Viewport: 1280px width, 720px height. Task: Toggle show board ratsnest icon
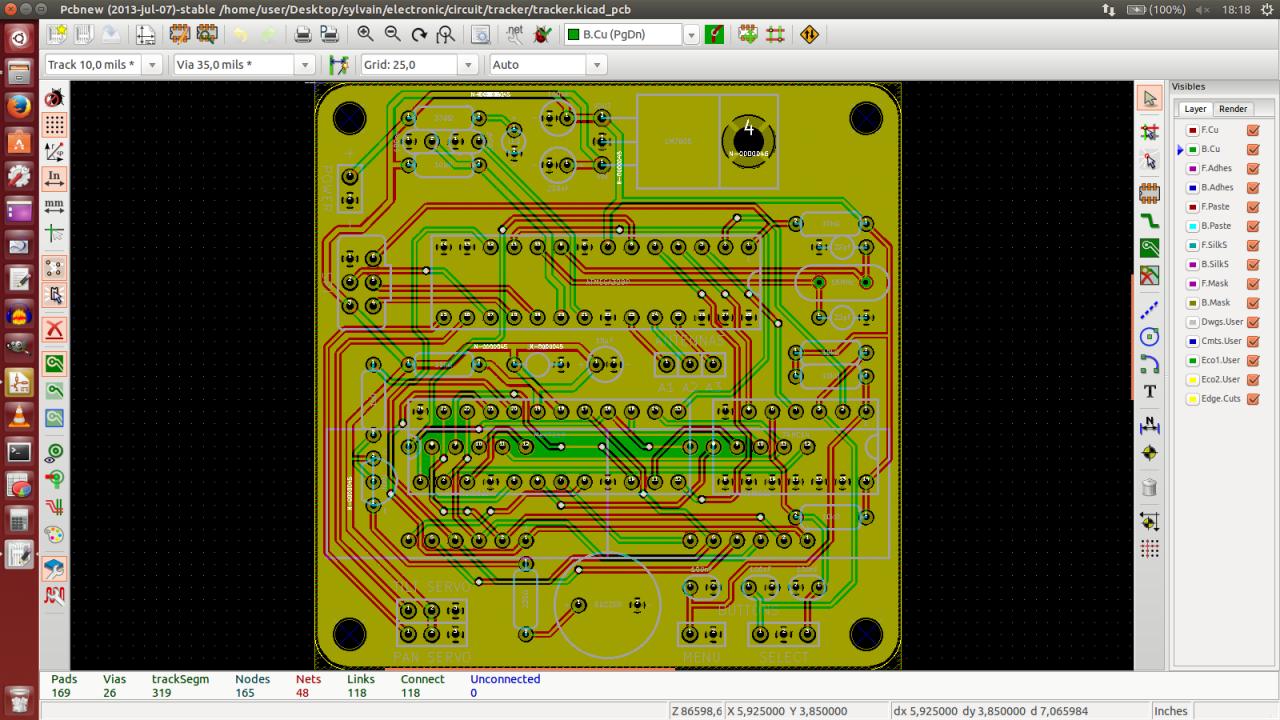tap(55, 268)
